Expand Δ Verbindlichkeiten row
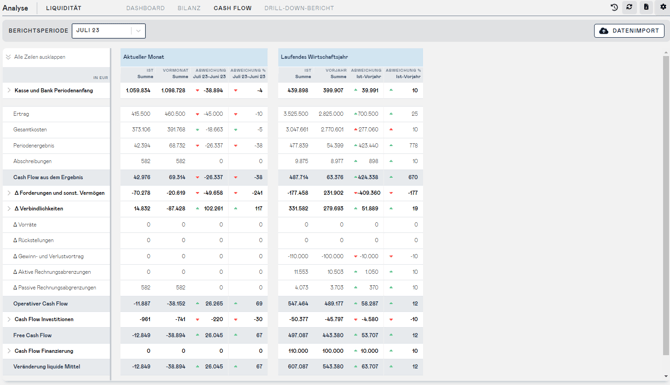 (x=9, y=209)
